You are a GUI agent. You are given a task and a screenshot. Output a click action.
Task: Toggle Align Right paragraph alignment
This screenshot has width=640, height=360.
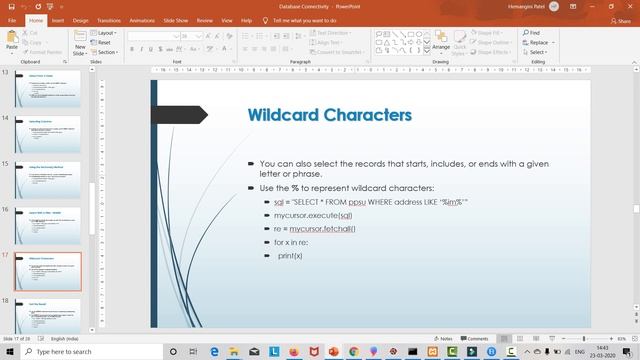point(264,49)
